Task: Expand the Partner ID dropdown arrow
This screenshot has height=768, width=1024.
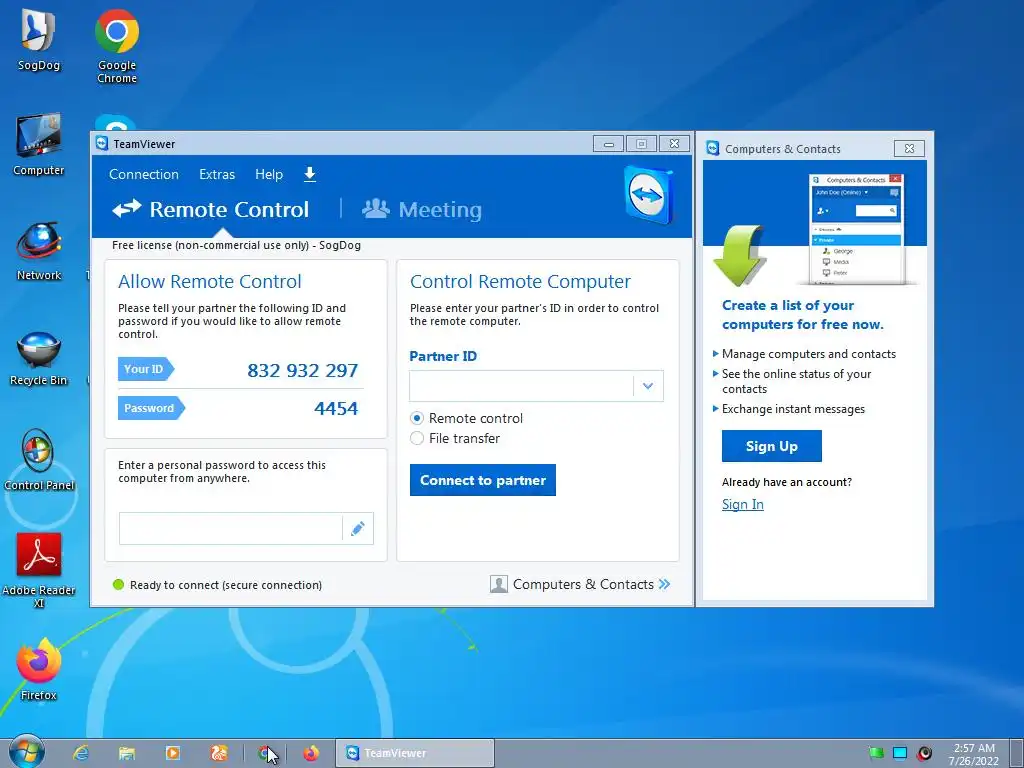Action: pyautogui.click(x=648, y=386)
